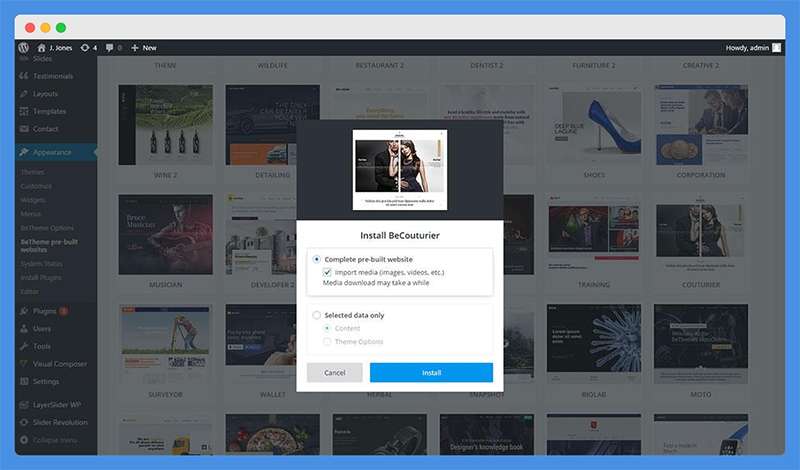The image size is (800, 470).
Task: Click the Layouts pencil icon
Action: pos(24,93)
